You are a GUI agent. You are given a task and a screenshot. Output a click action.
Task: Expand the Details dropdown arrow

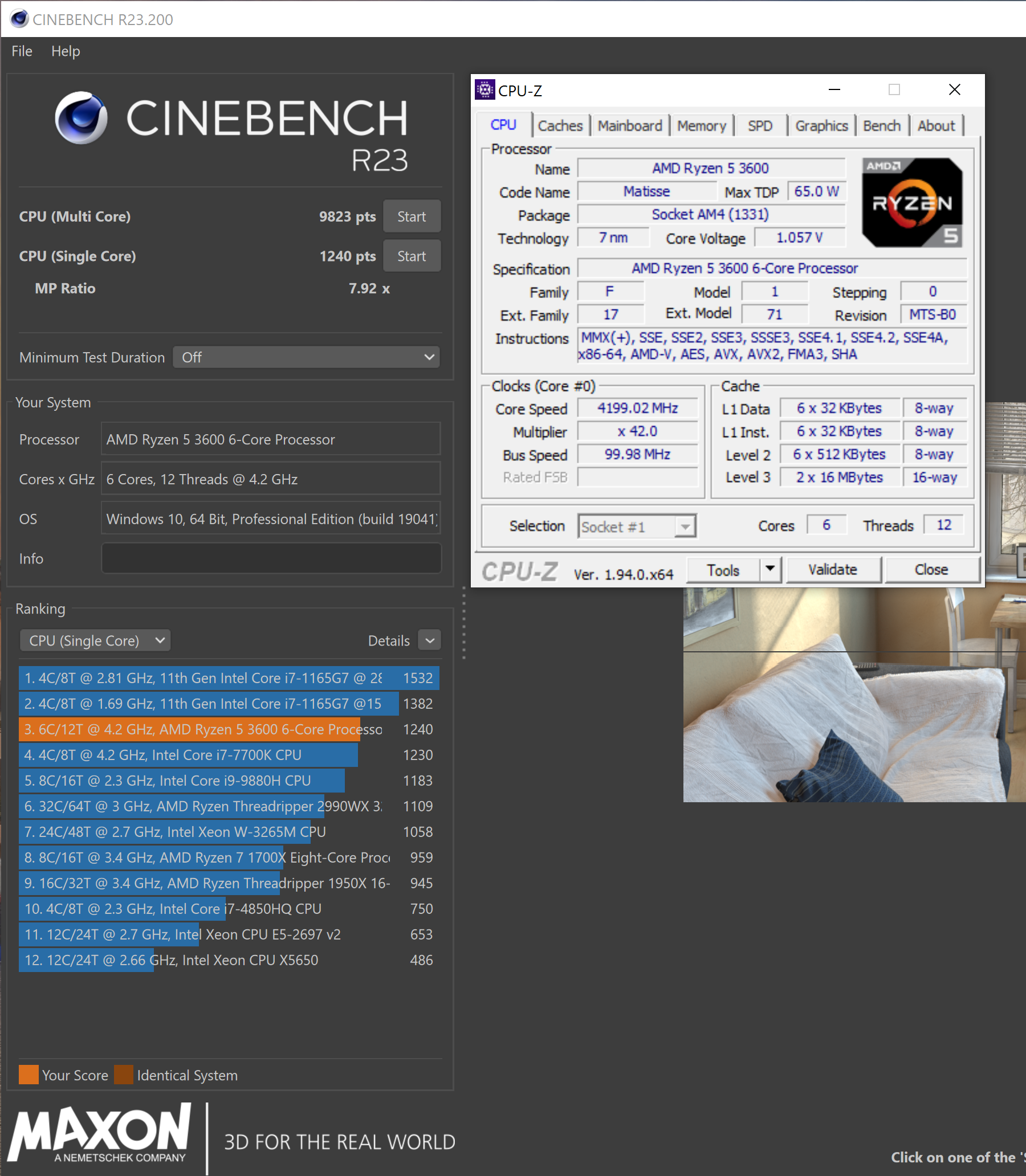[429, 640]
